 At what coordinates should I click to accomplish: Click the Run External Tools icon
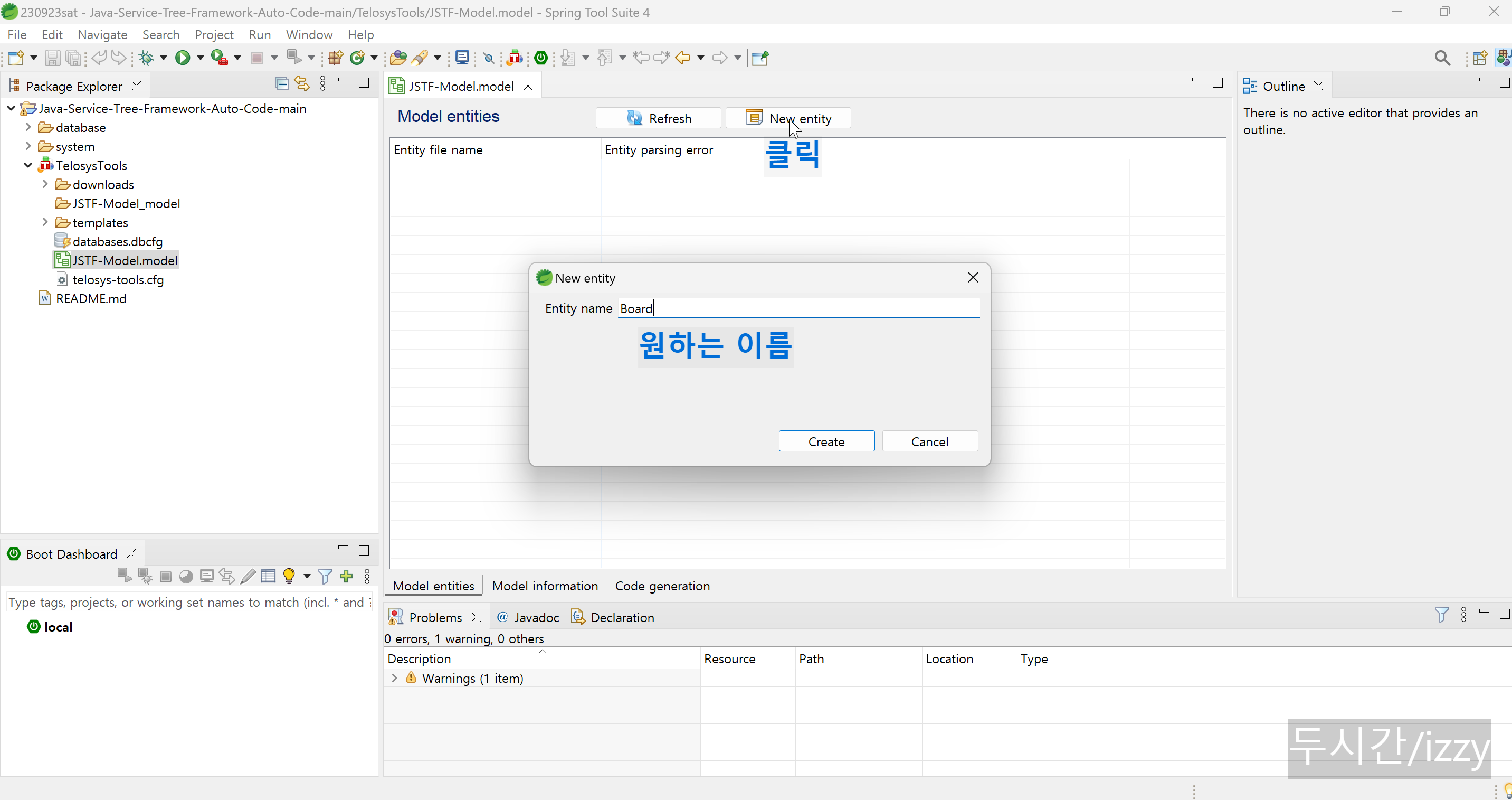tap(219, 58)
